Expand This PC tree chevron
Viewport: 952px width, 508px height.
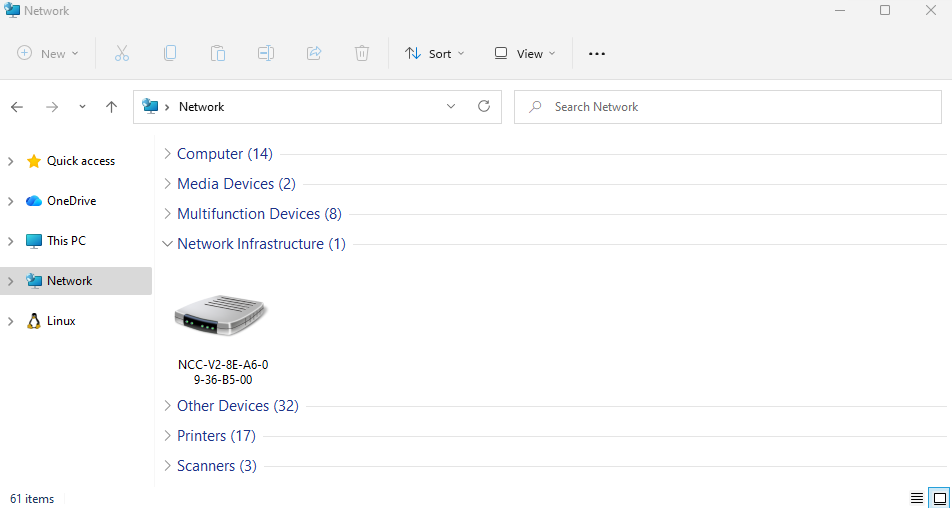10,241
